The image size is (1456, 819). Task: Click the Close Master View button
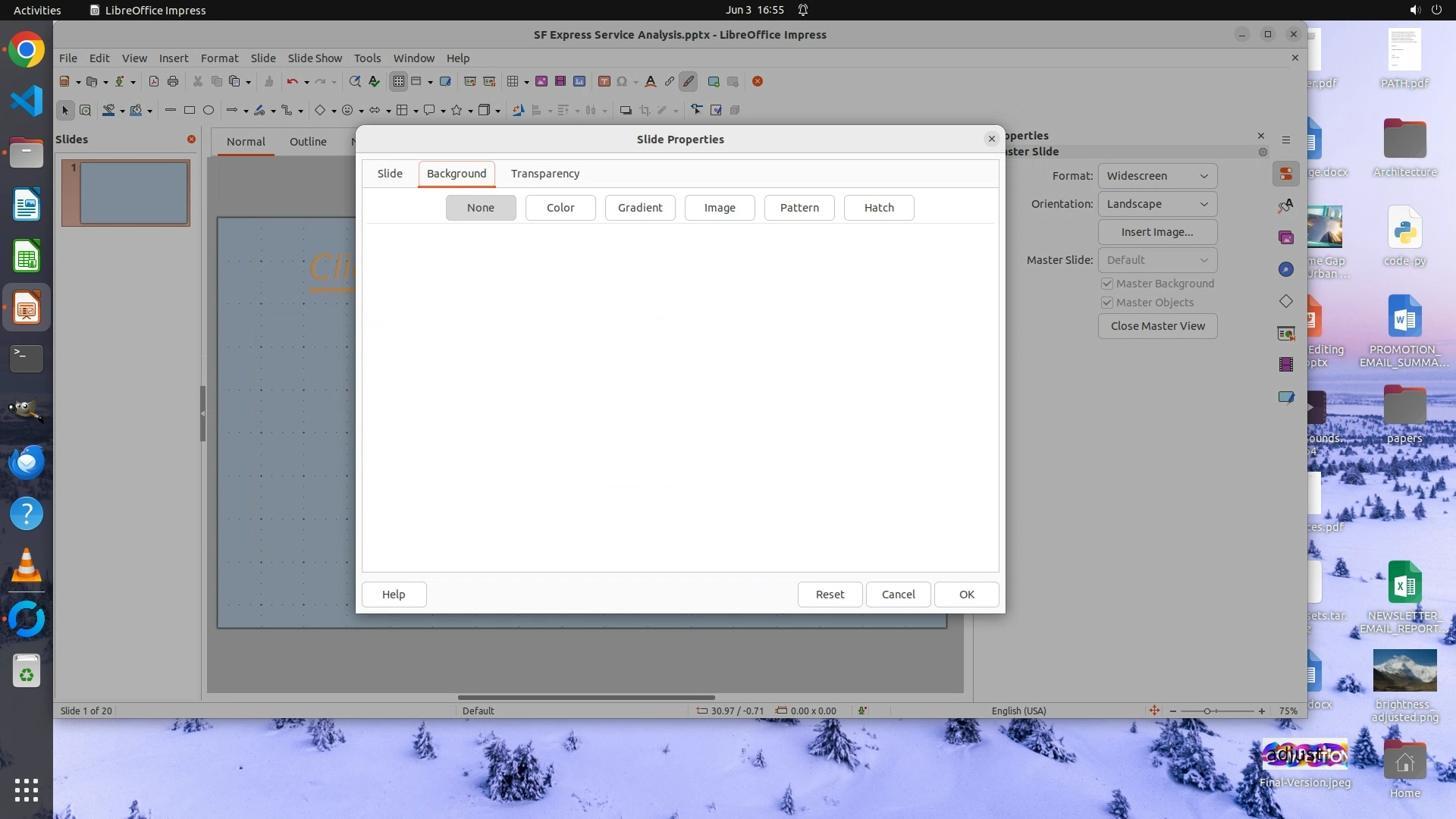point(1157,326)
